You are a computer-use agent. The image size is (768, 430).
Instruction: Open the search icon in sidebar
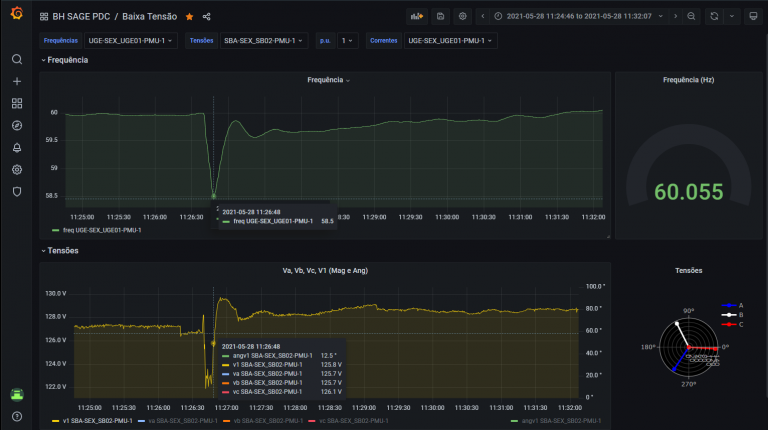[16, 60]
